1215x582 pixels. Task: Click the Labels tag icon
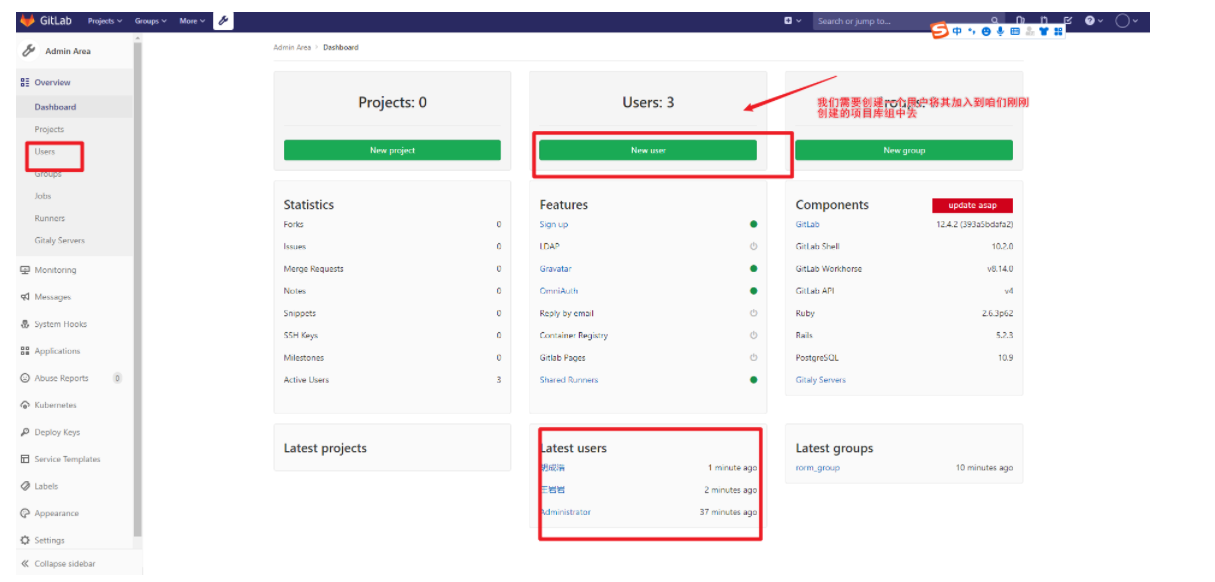tap(25, 486)
